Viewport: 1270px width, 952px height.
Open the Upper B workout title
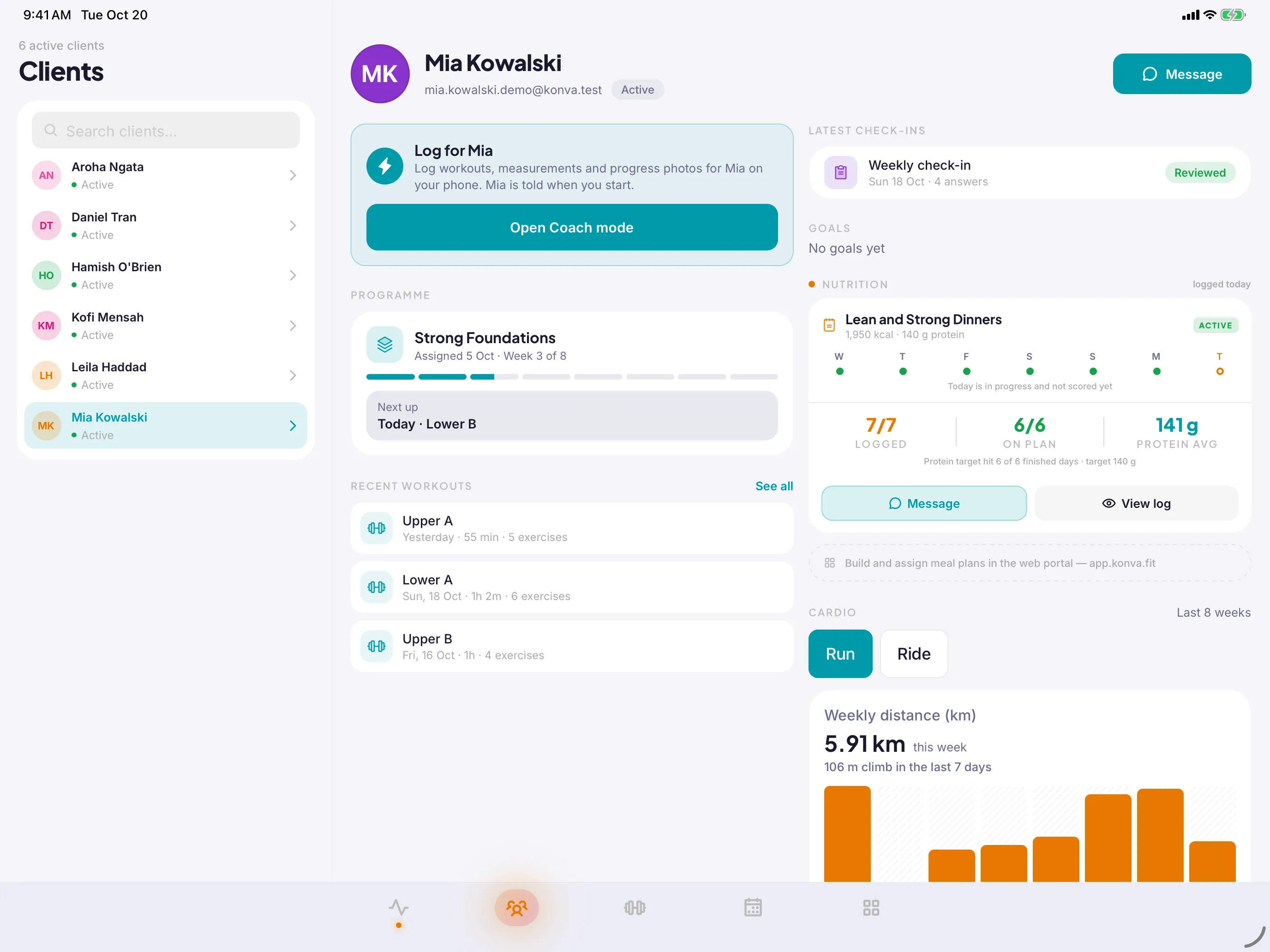coord(427,639)
